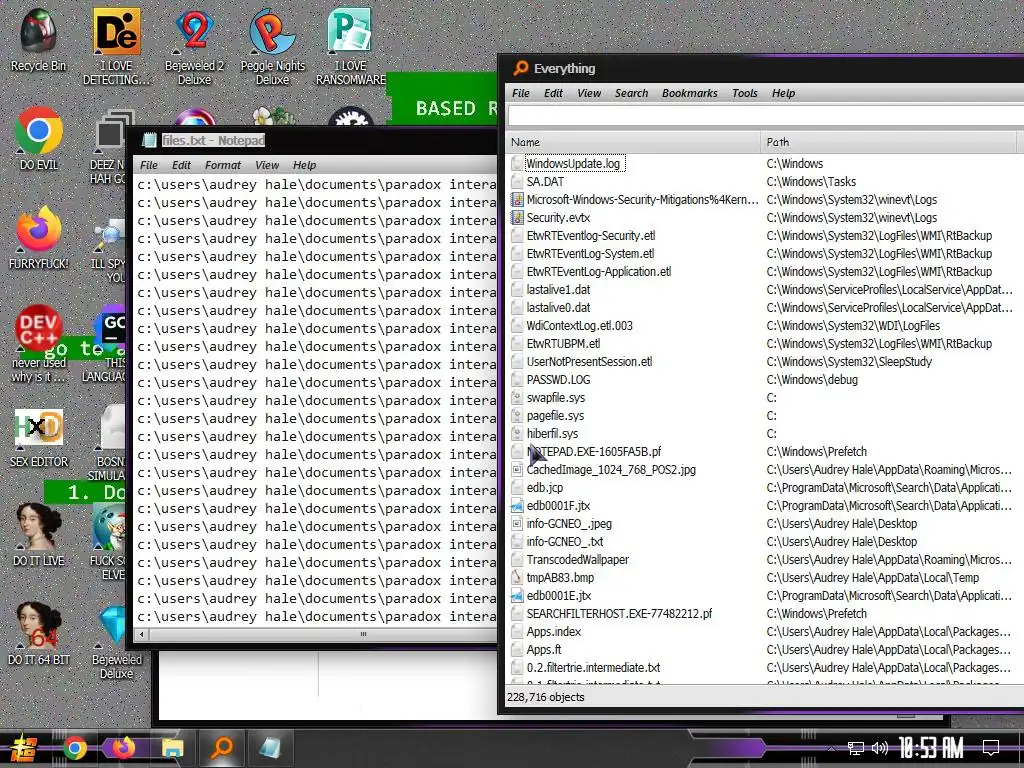Open the notification center icon
Screen dimensions: 1024x768
tap(991, 748)
